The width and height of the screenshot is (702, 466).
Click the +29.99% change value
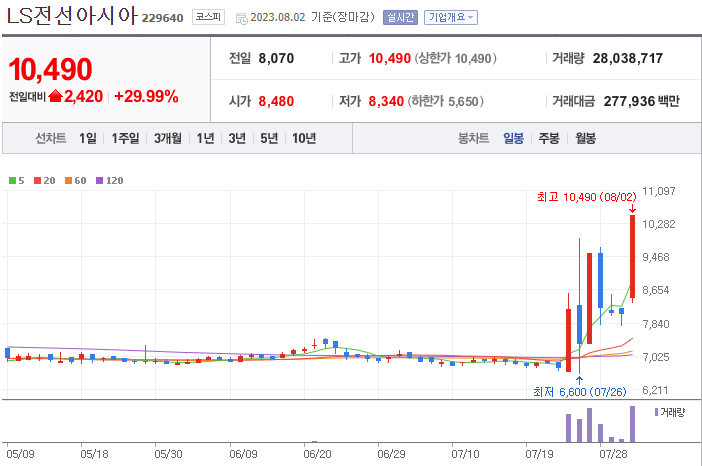[x=146, y=96]
